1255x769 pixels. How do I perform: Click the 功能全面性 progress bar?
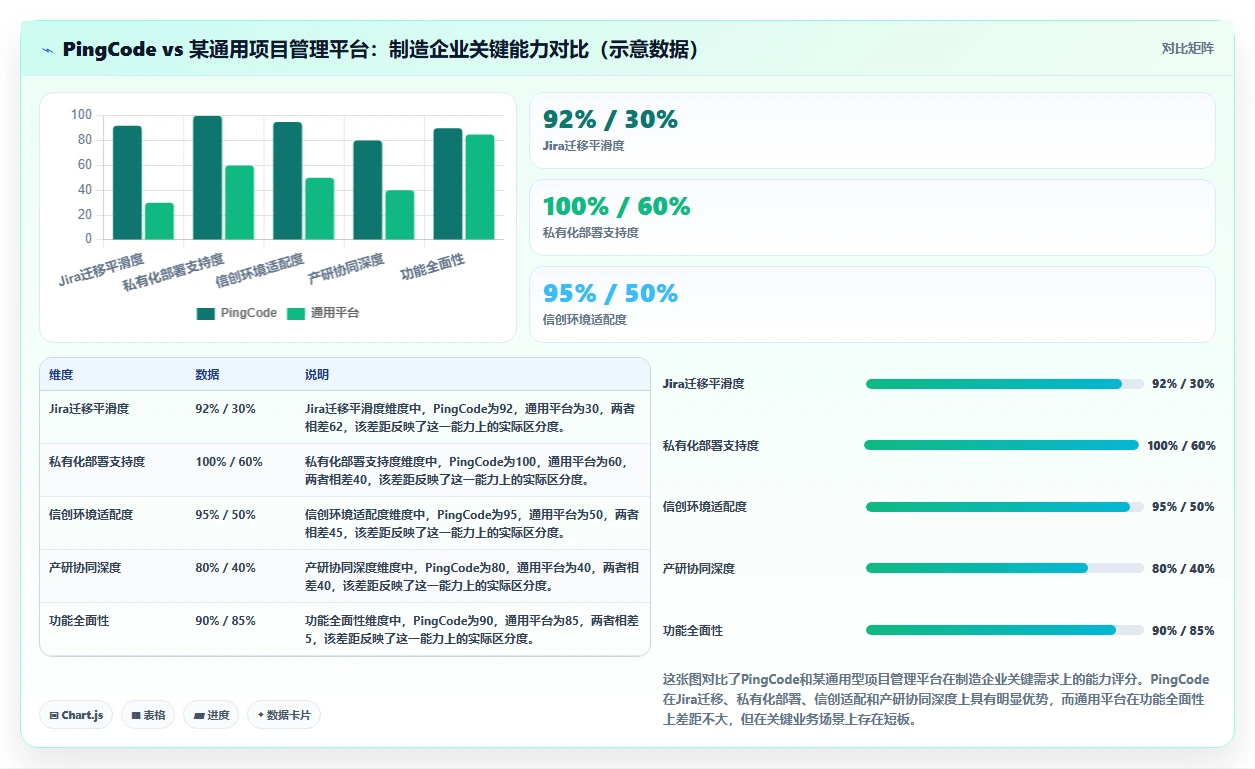pos(1005,630)
